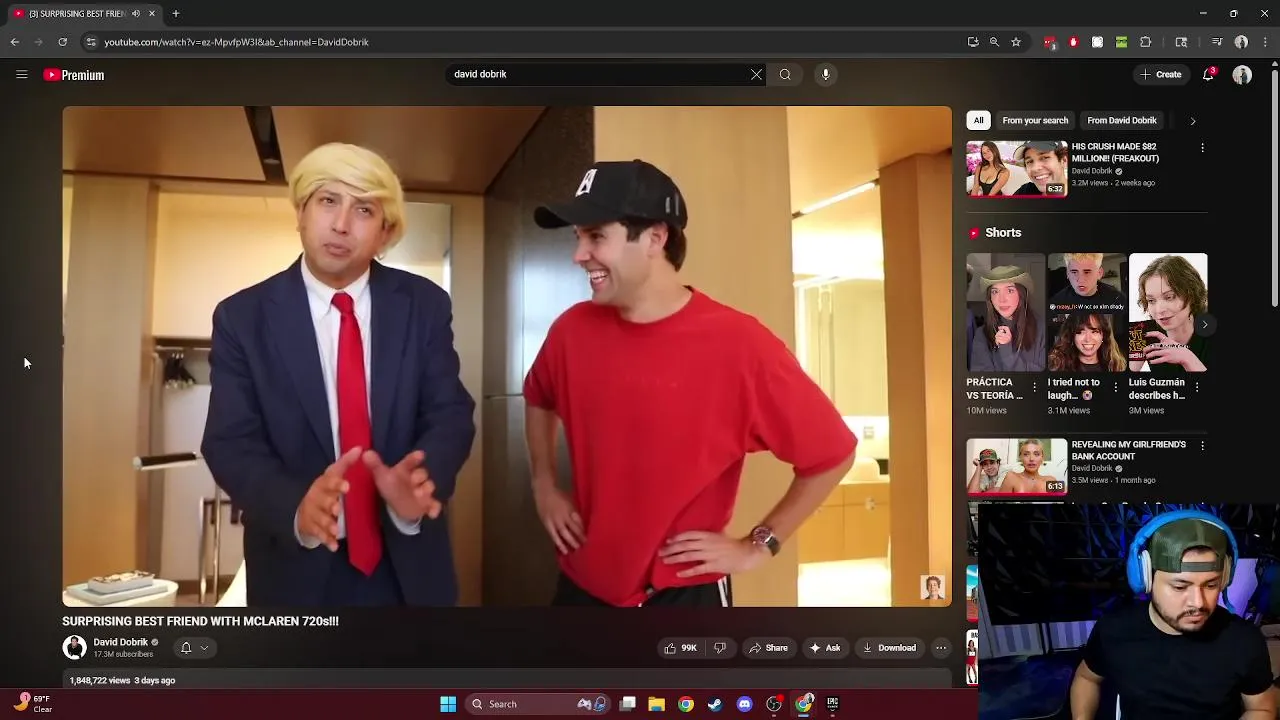Open options for PRÁCTICA VS TEORÍA short
Viewport: 1280px width, 720px height.
(x=1034, y=386)
